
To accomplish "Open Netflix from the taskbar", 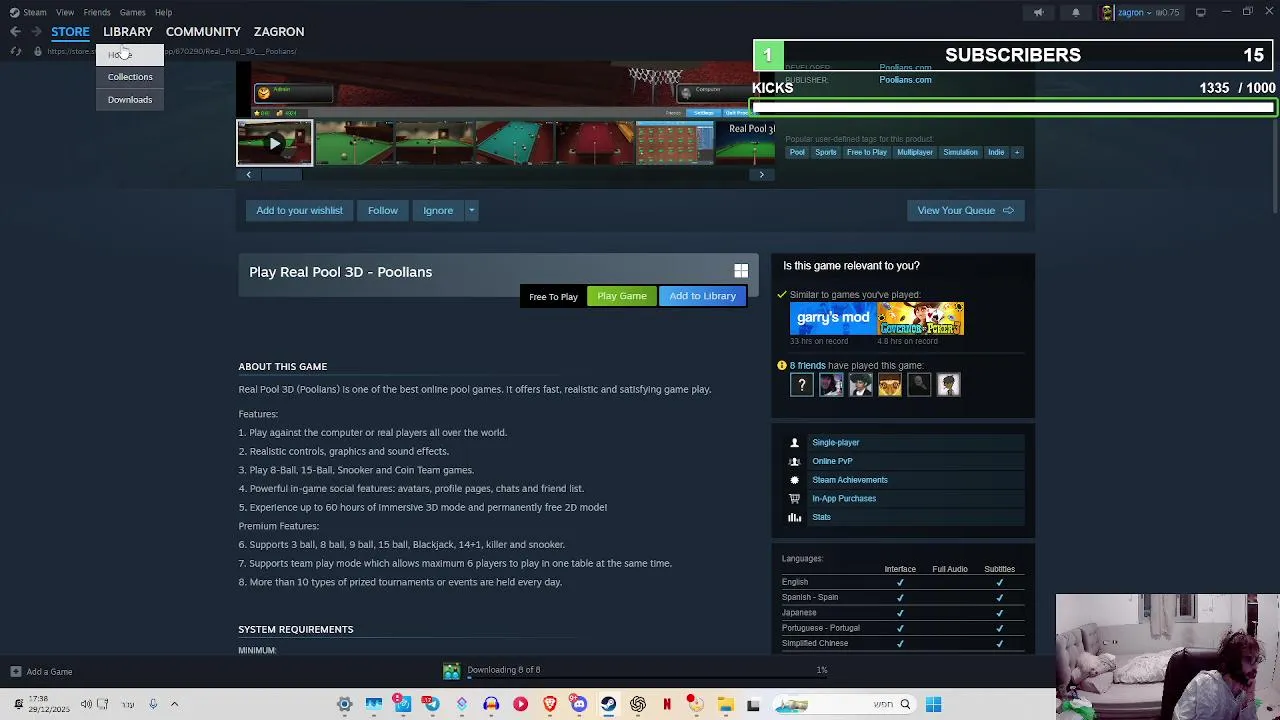I will coord(666,704).
